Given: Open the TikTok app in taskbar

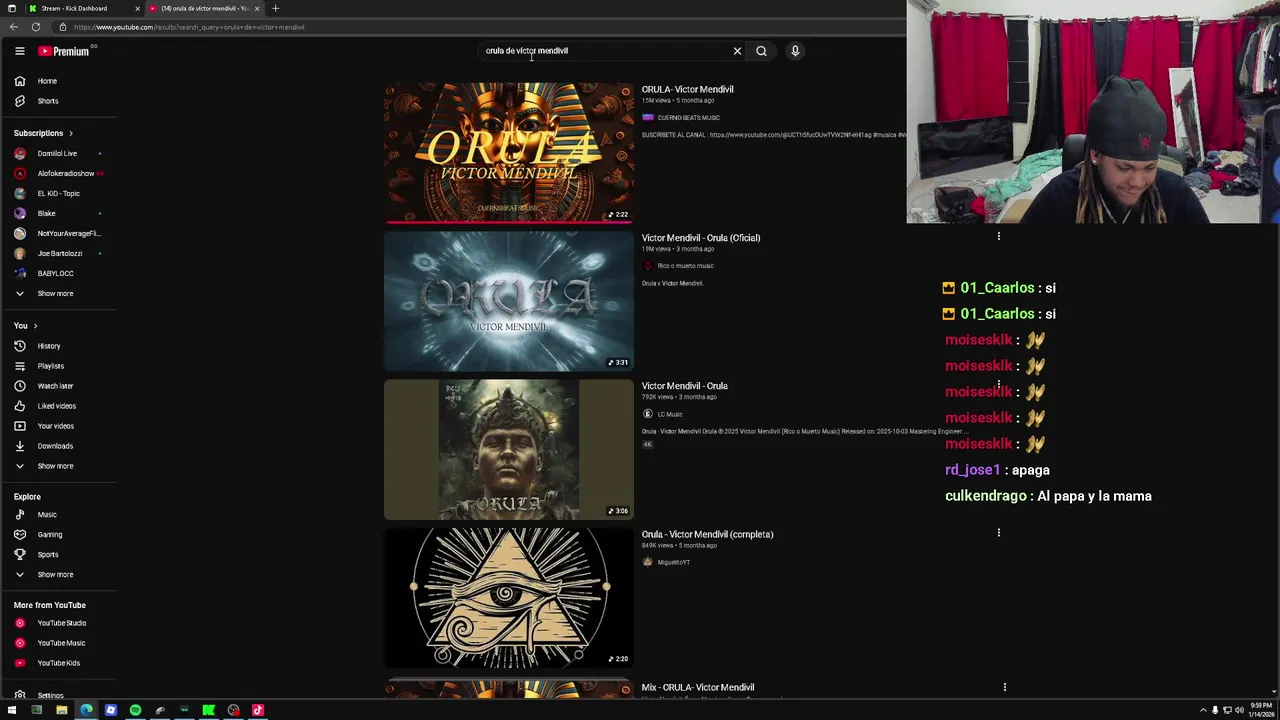Looking at the screenshot, I should click(258, 710).
